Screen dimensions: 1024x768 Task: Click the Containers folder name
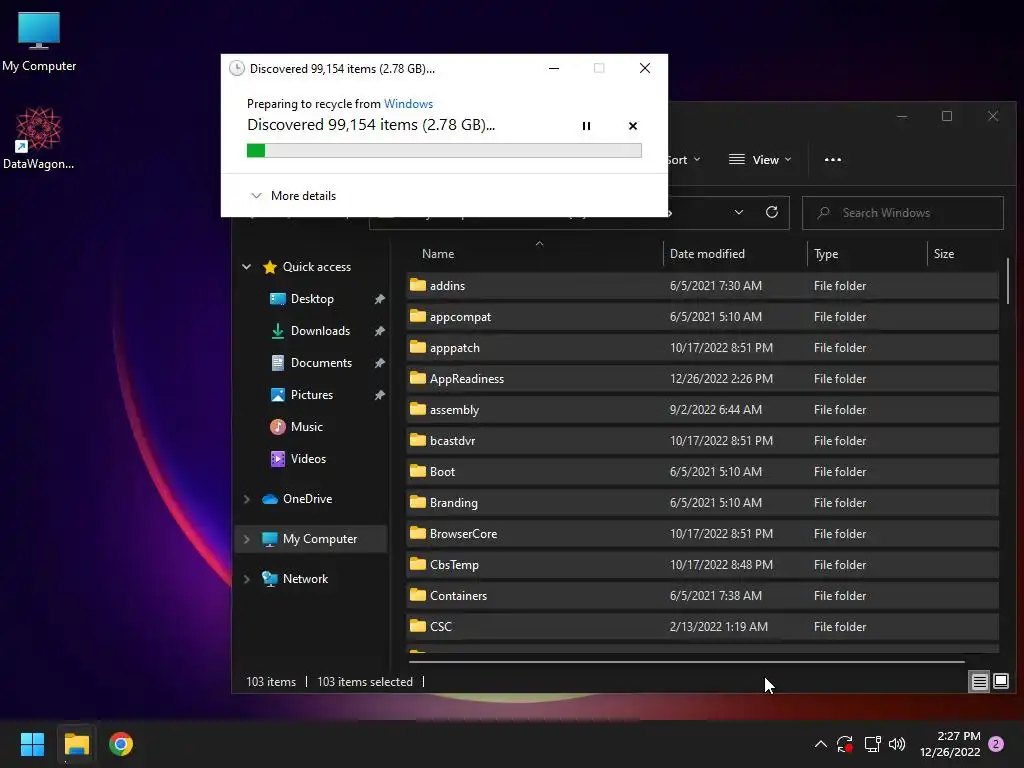click(458, 596)
